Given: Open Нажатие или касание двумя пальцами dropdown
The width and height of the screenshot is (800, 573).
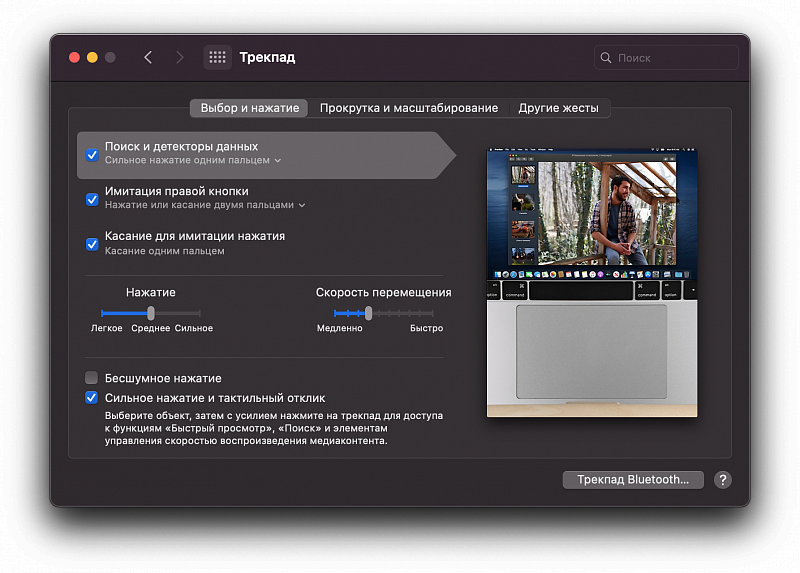Looking at the screenshot, I should pyautogui.click(x=205, y=205).
